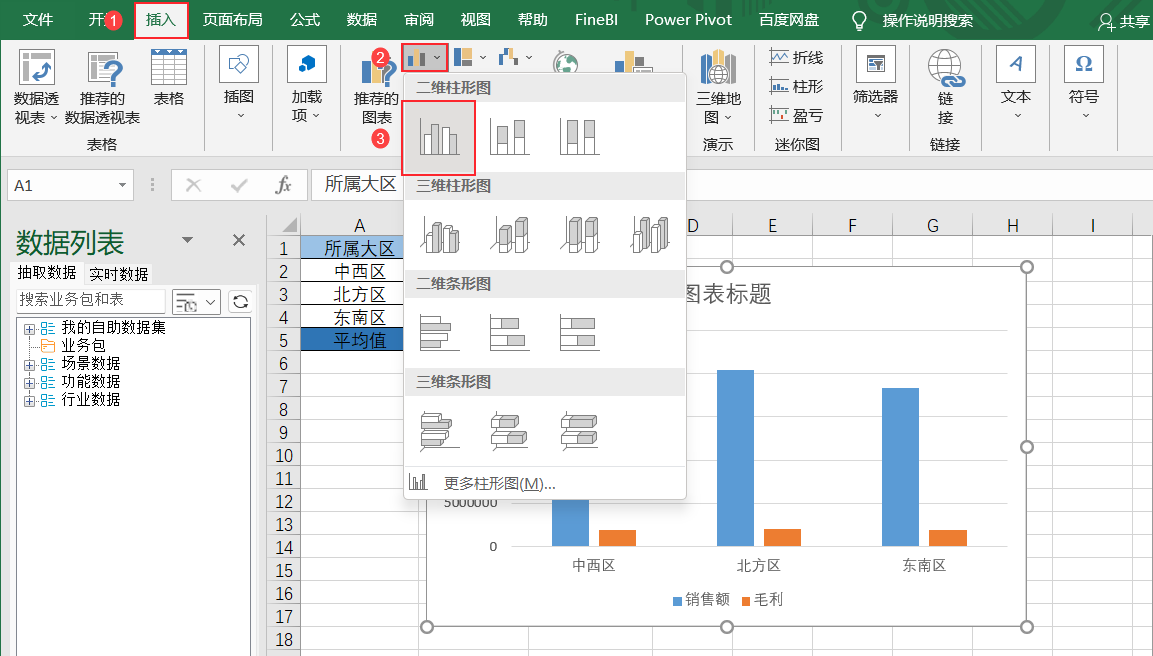Image resolution: width=1153 pixels, height=656 pixels.
Task: Choose the 2D clustered bar chart icon
Action: point(439,332)
